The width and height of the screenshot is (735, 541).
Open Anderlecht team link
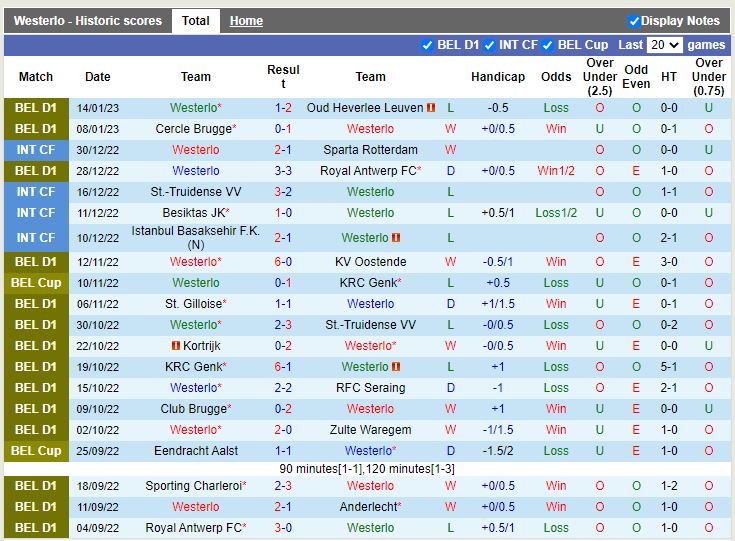point(368,507)
